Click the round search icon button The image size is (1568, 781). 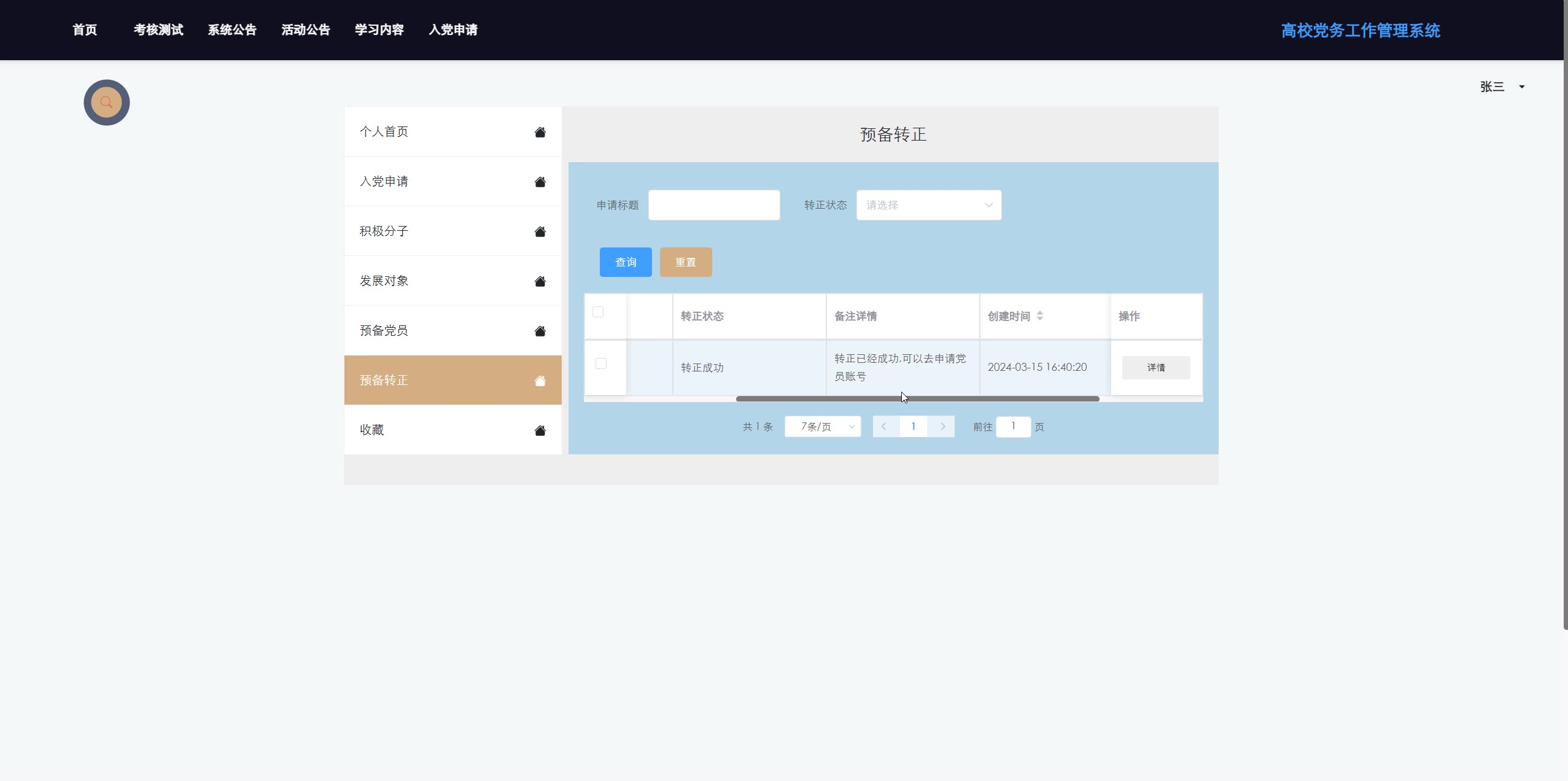(106, 103)
